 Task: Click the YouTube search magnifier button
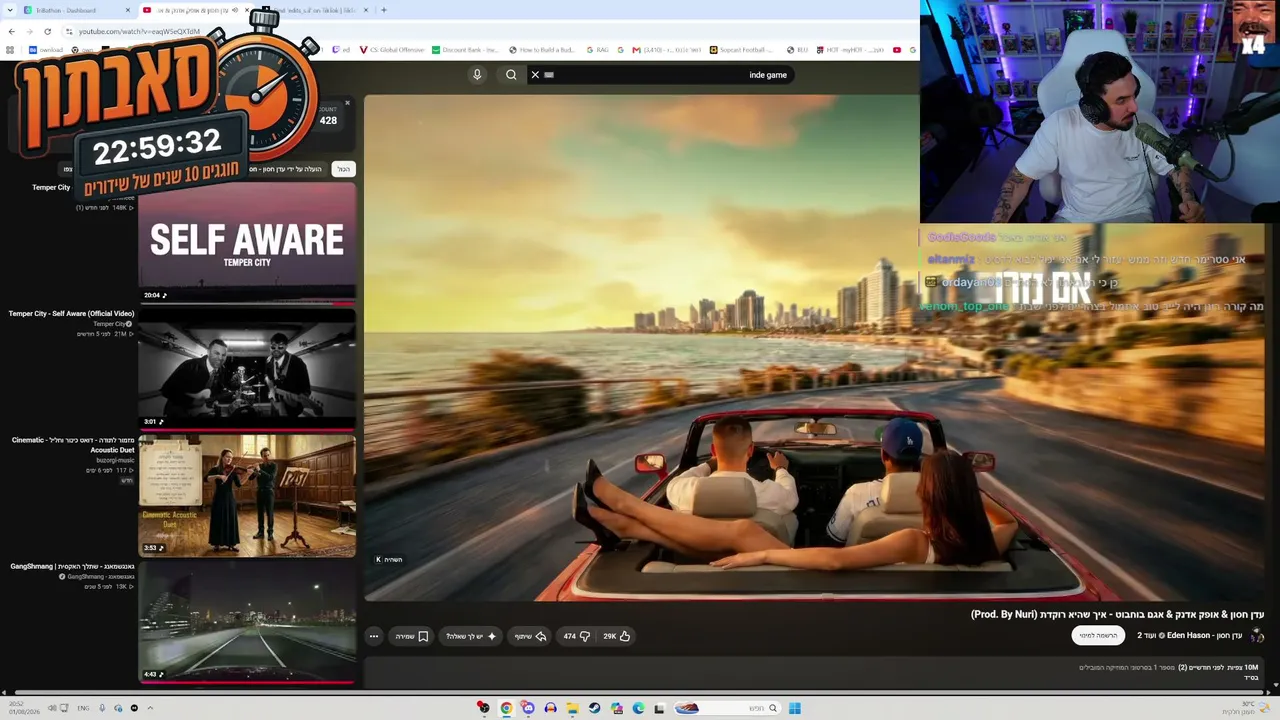(511, 75)
